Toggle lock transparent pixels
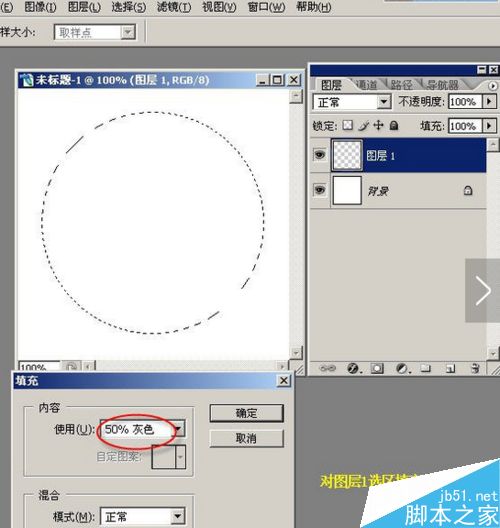Image resolution: width=500 pixels, height=528 pixels. [x=347, y=126]
